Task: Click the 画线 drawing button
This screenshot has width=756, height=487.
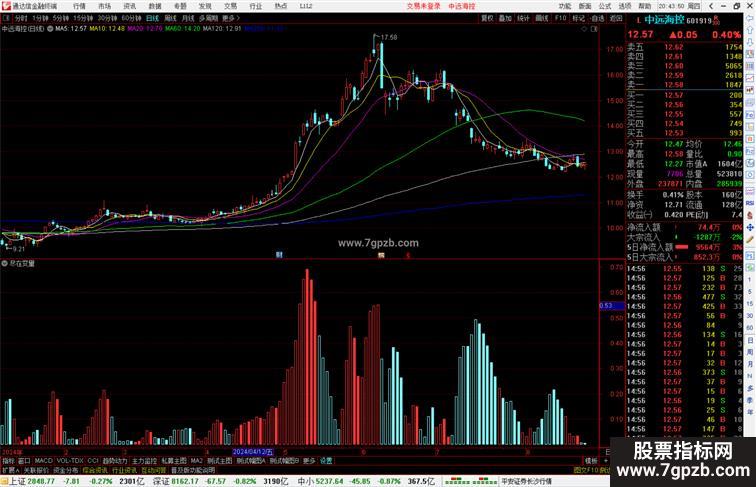Action: [542, 18]
